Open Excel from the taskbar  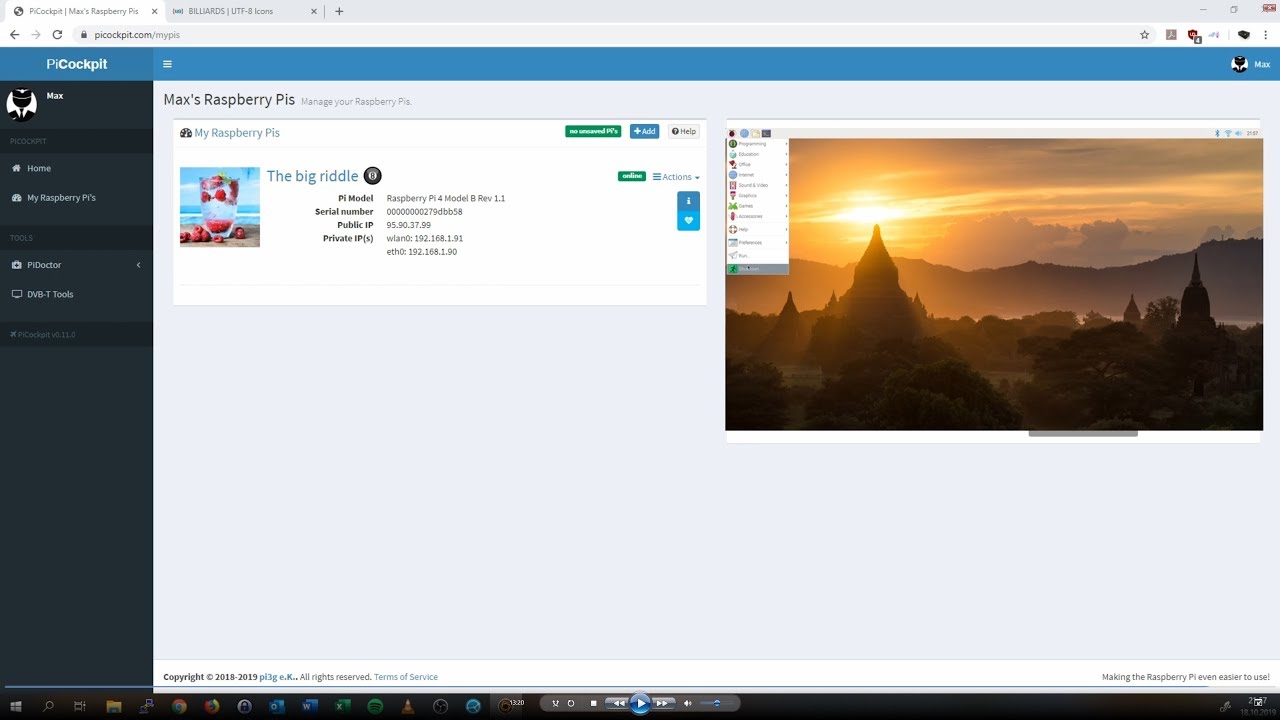tap(342, 706)
